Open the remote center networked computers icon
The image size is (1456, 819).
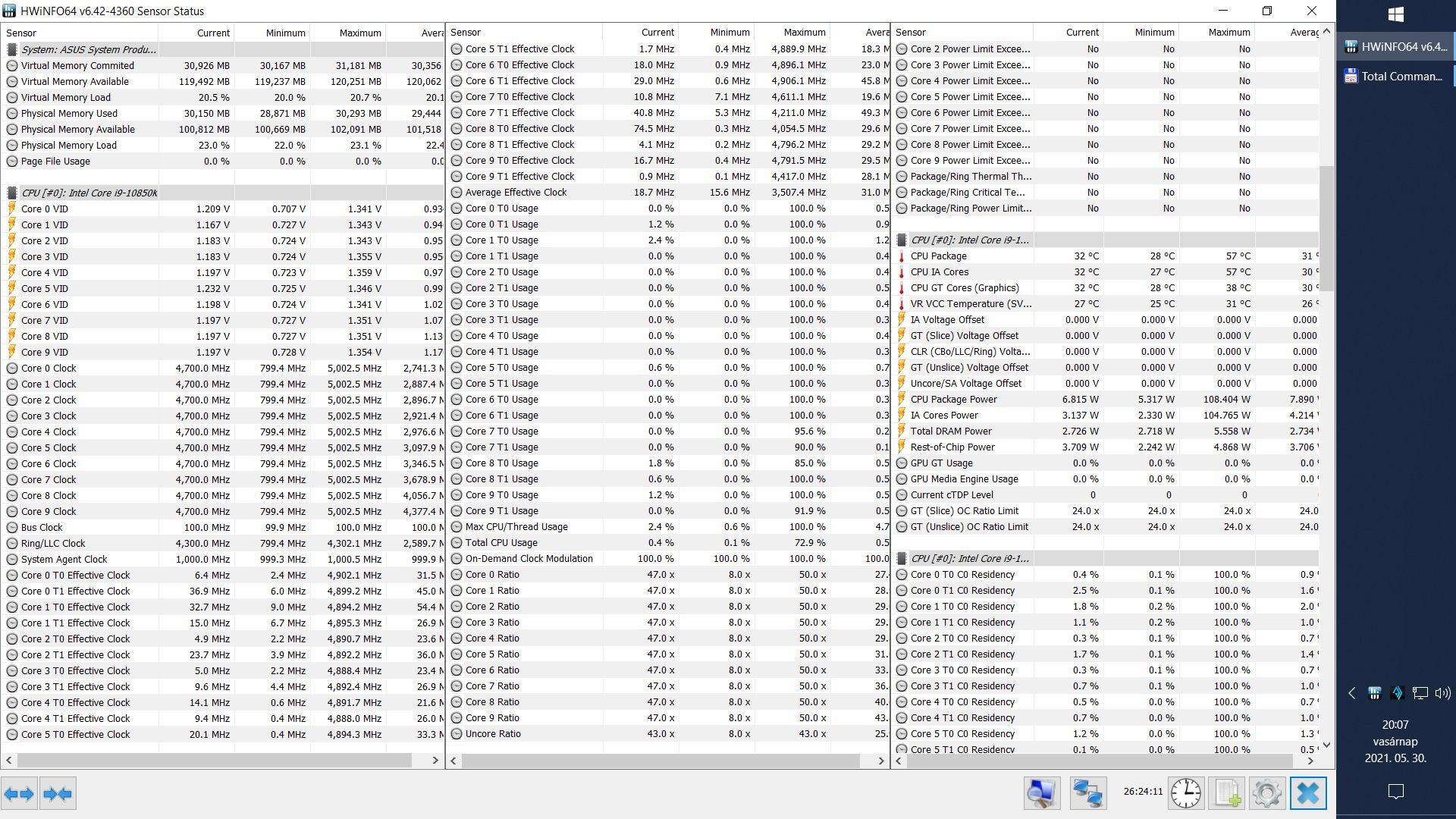[1087, 794]
